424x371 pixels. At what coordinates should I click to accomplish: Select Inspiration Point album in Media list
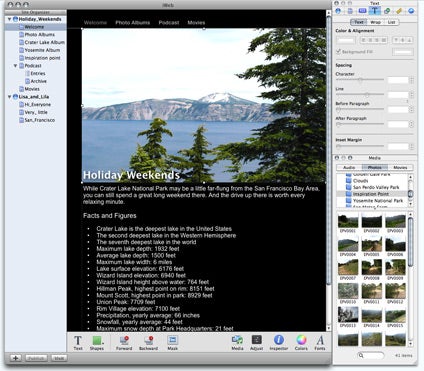tap(371, 194)
